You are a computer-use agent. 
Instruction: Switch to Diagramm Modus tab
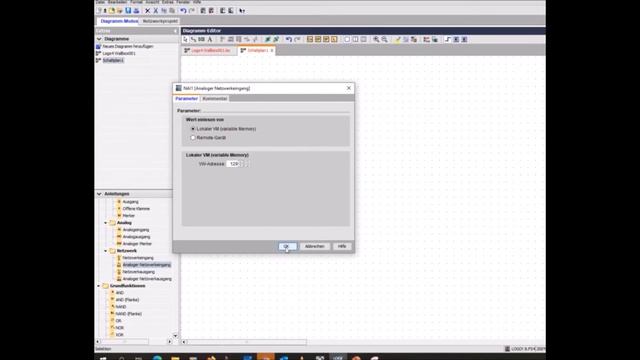[x=119, y=21]
